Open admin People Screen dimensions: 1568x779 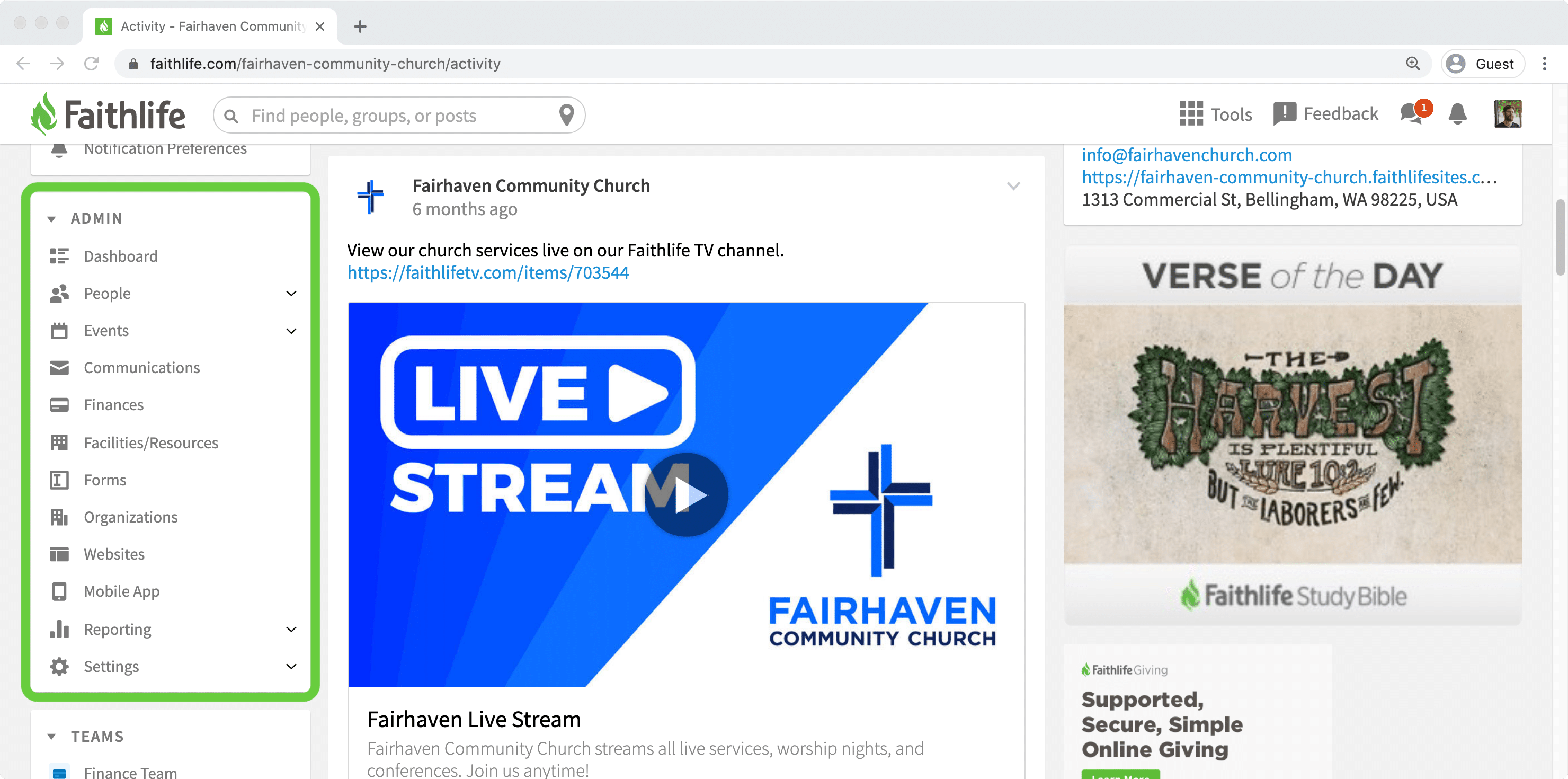pyautogui.click(x=107, y=294)
